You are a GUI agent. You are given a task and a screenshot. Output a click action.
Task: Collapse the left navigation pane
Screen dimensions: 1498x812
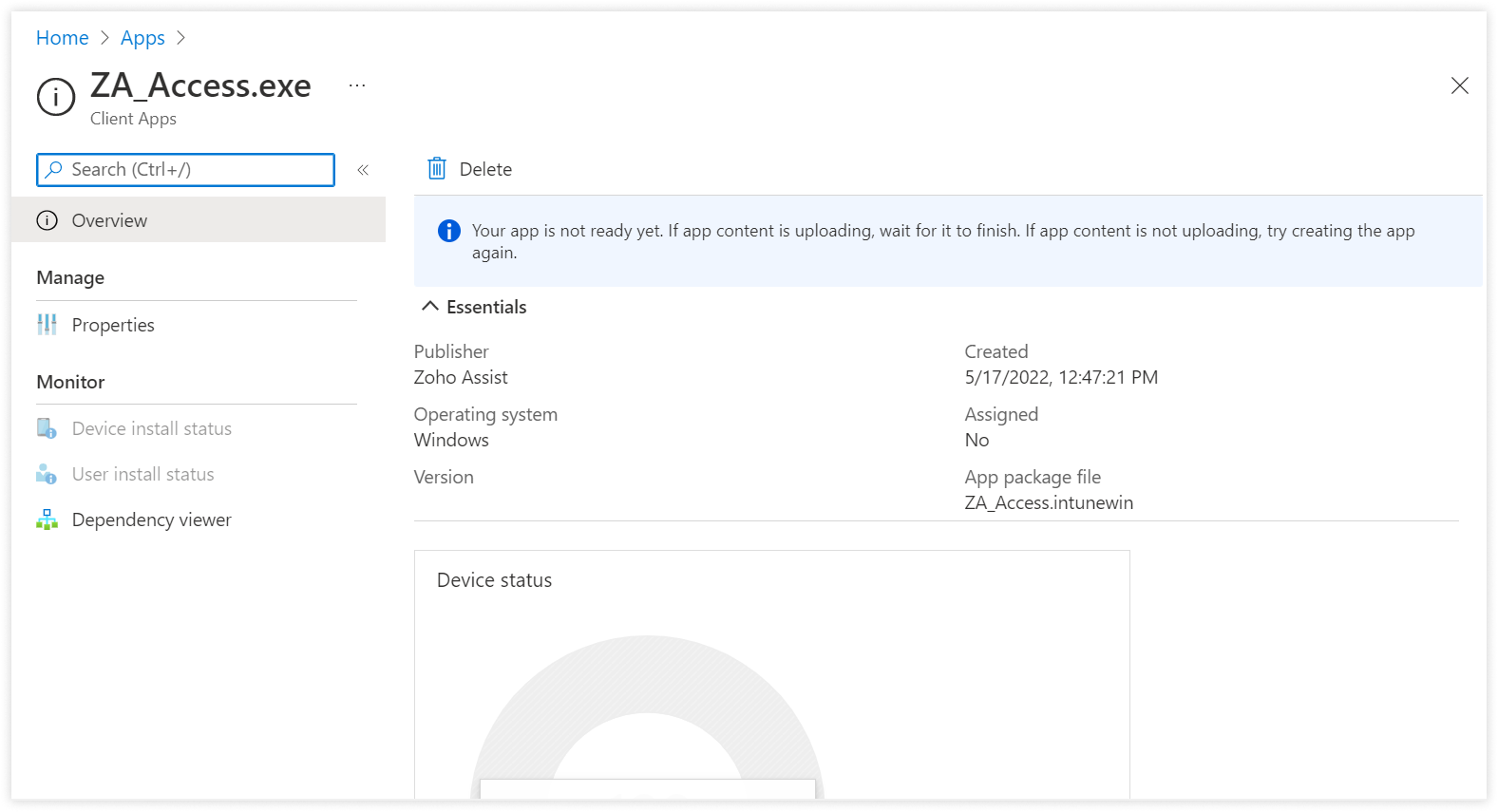point(363,170)
